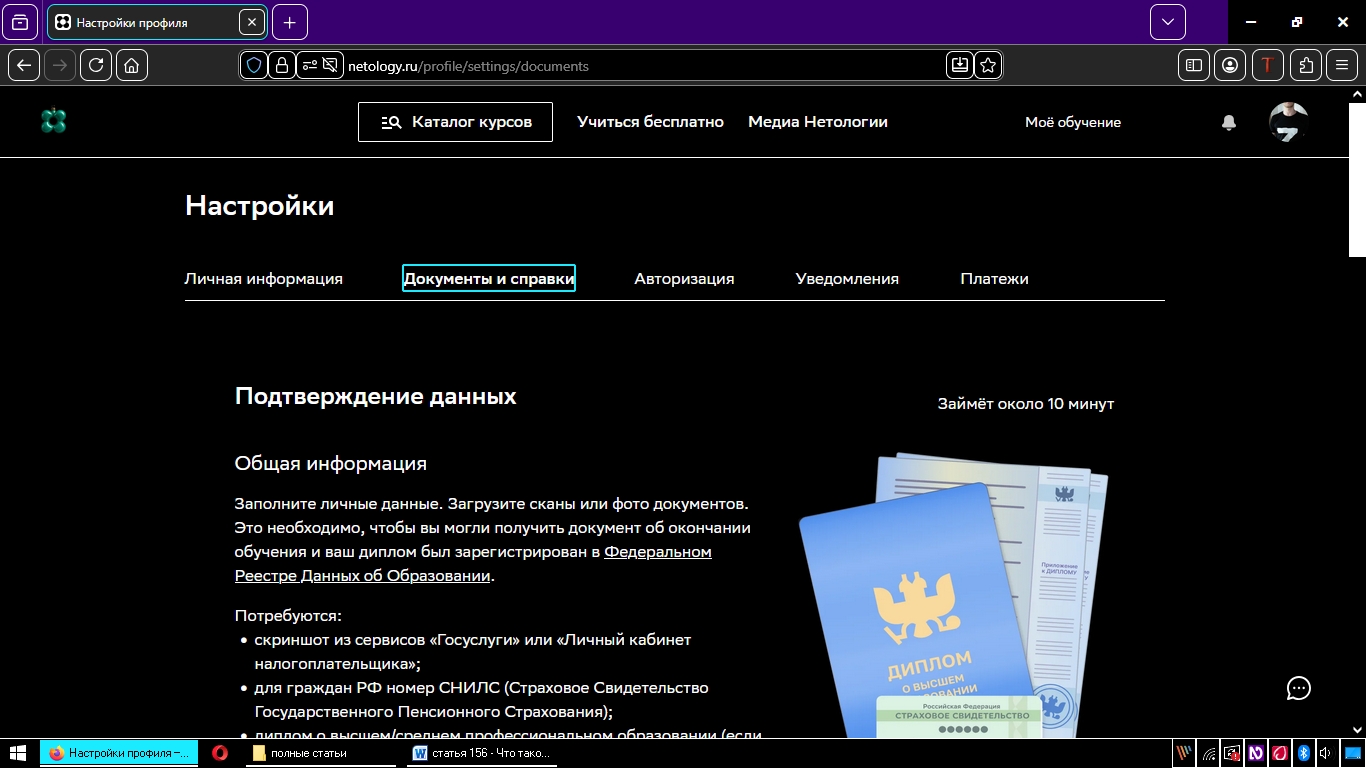Click the Каталог курсов button
The width and height of the screenshot is (1366, 768).
(x=455, y=121)
